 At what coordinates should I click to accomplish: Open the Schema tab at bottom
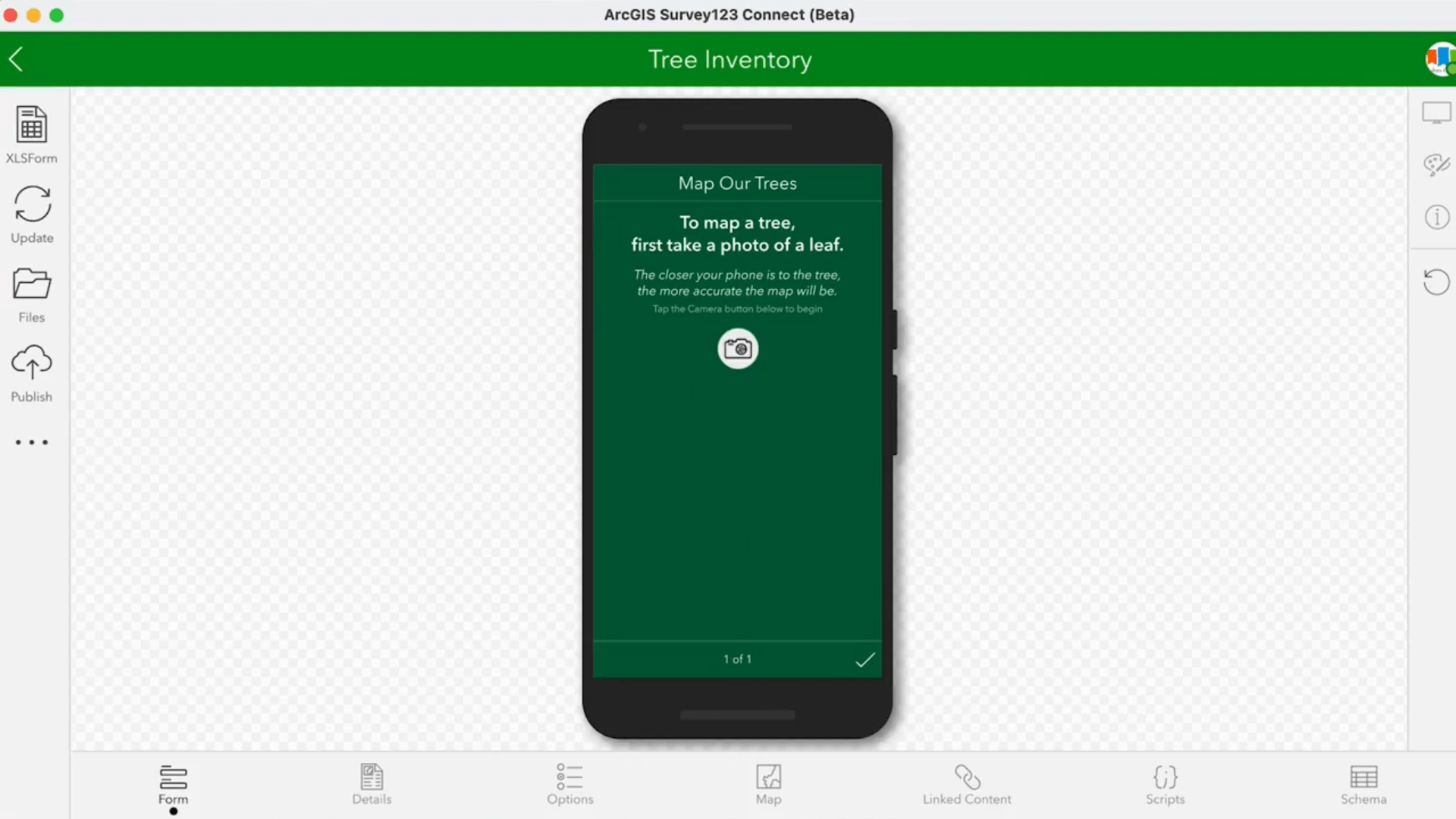(x=1364, y=785)
